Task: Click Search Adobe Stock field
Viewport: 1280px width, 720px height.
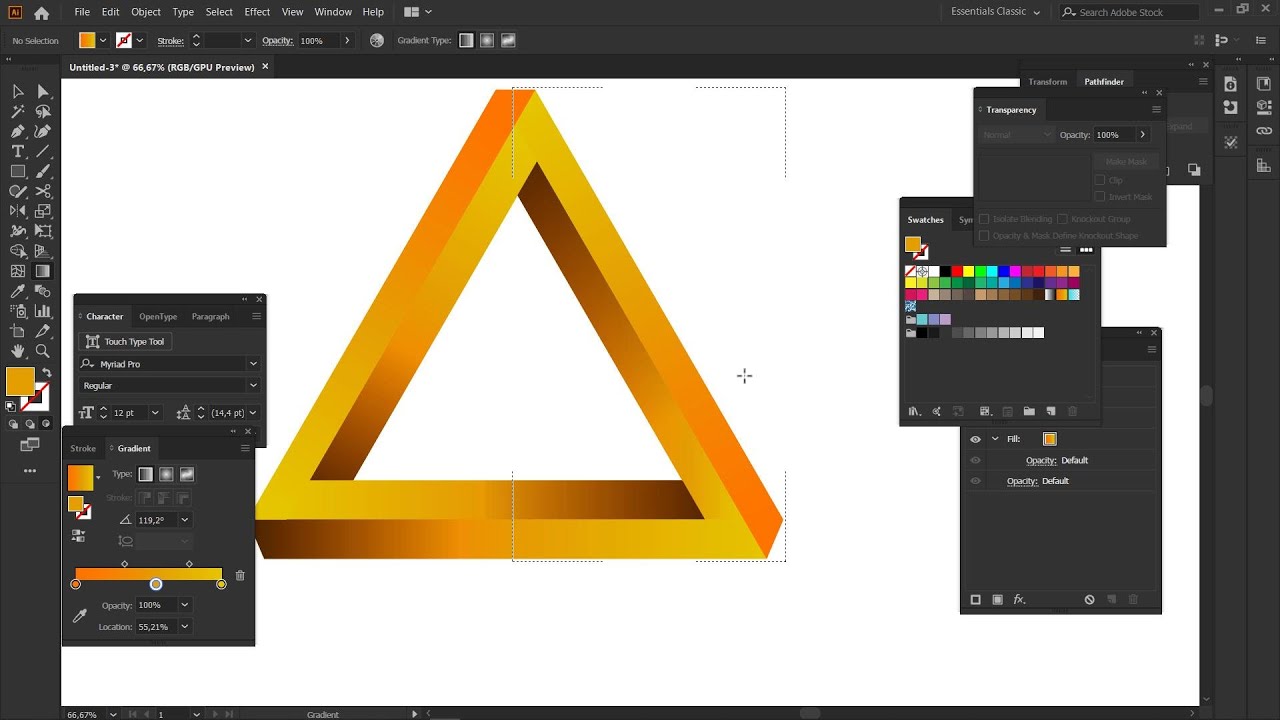Action: click(x=1129, y=12)
